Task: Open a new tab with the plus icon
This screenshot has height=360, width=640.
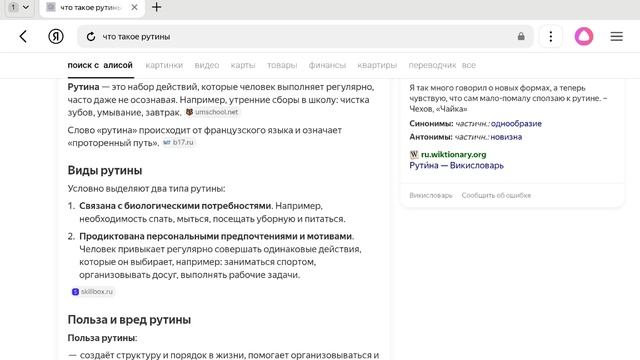Action: pos(156,7)
